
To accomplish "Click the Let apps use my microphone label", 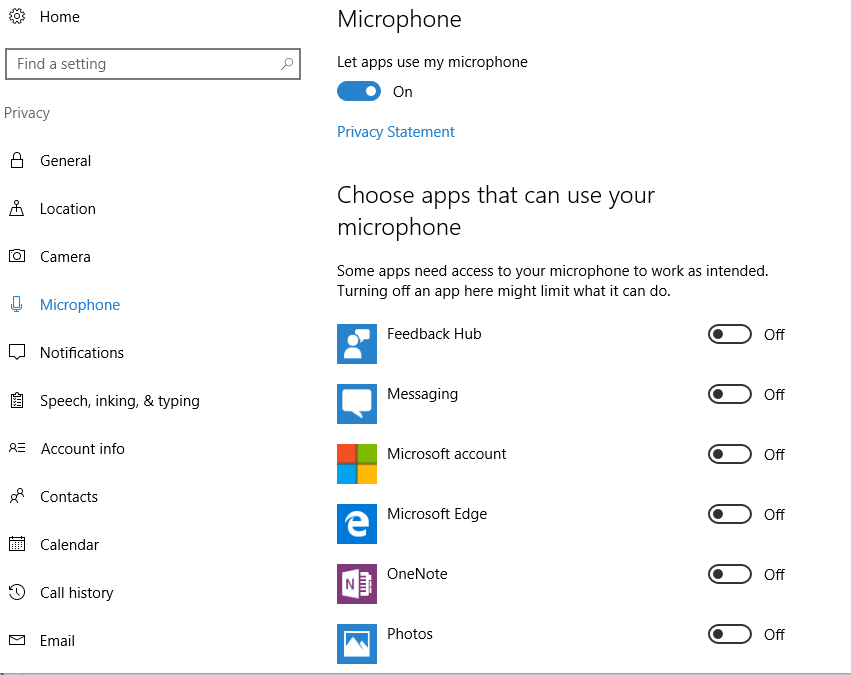I will (432, 62).
